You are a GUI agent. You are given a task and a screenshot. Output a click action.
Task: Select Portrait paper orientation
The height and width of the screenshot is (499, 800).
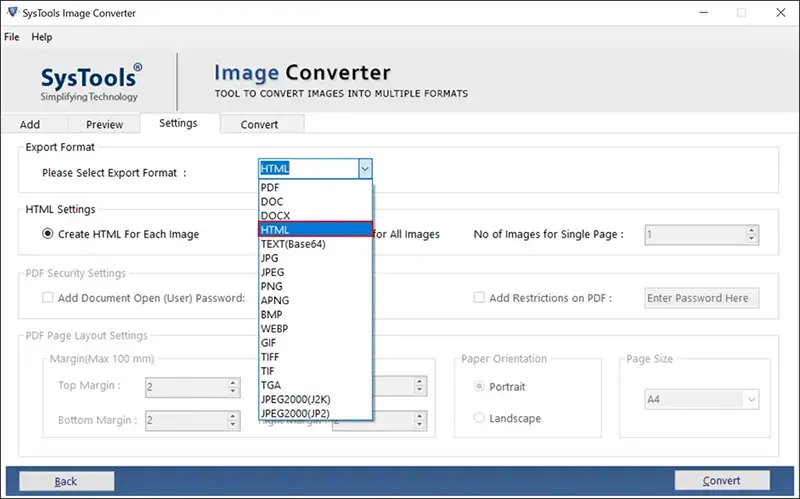[x=479, y=386]
